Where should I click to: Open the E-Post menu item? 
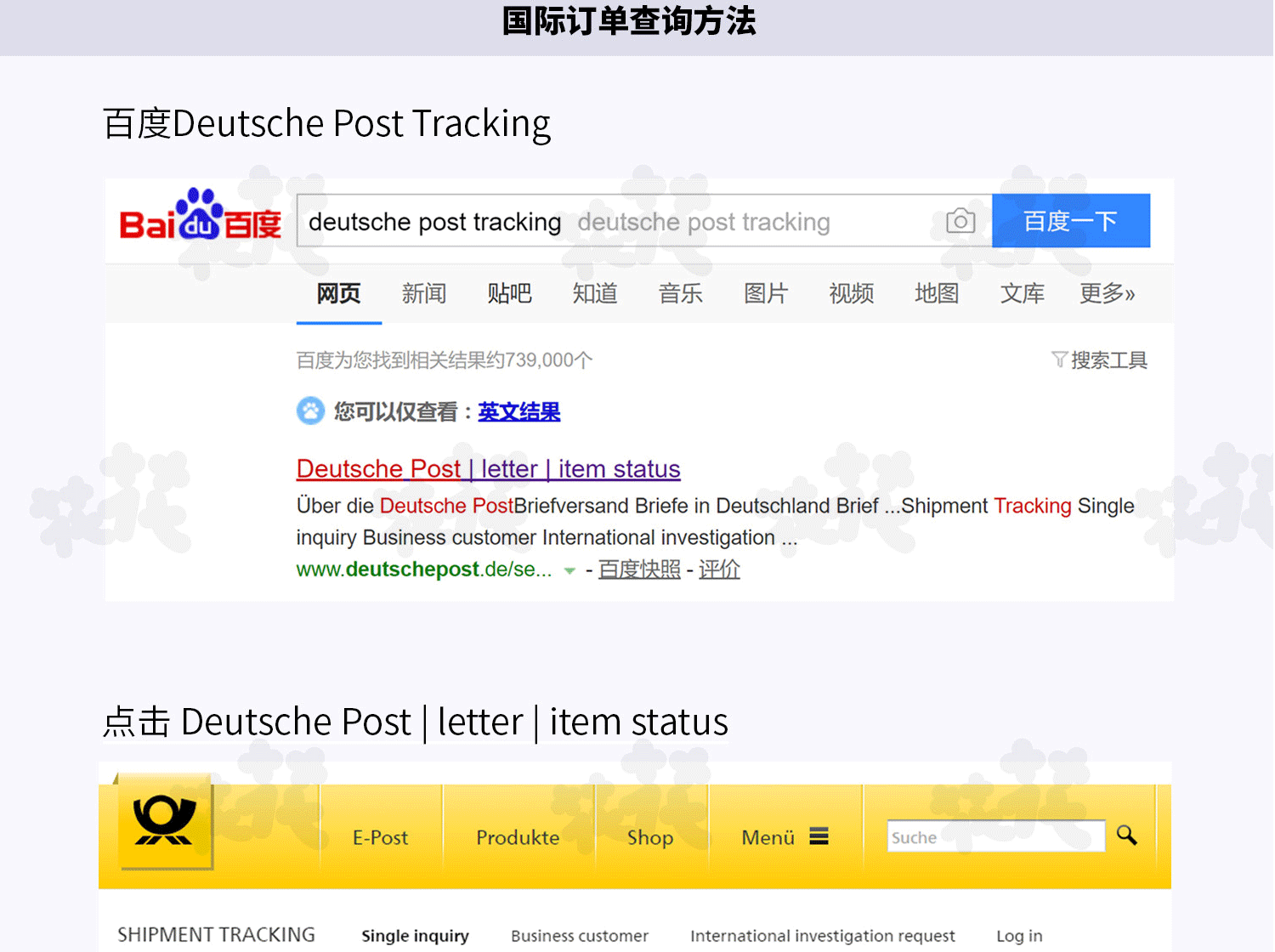pos(381,837)
